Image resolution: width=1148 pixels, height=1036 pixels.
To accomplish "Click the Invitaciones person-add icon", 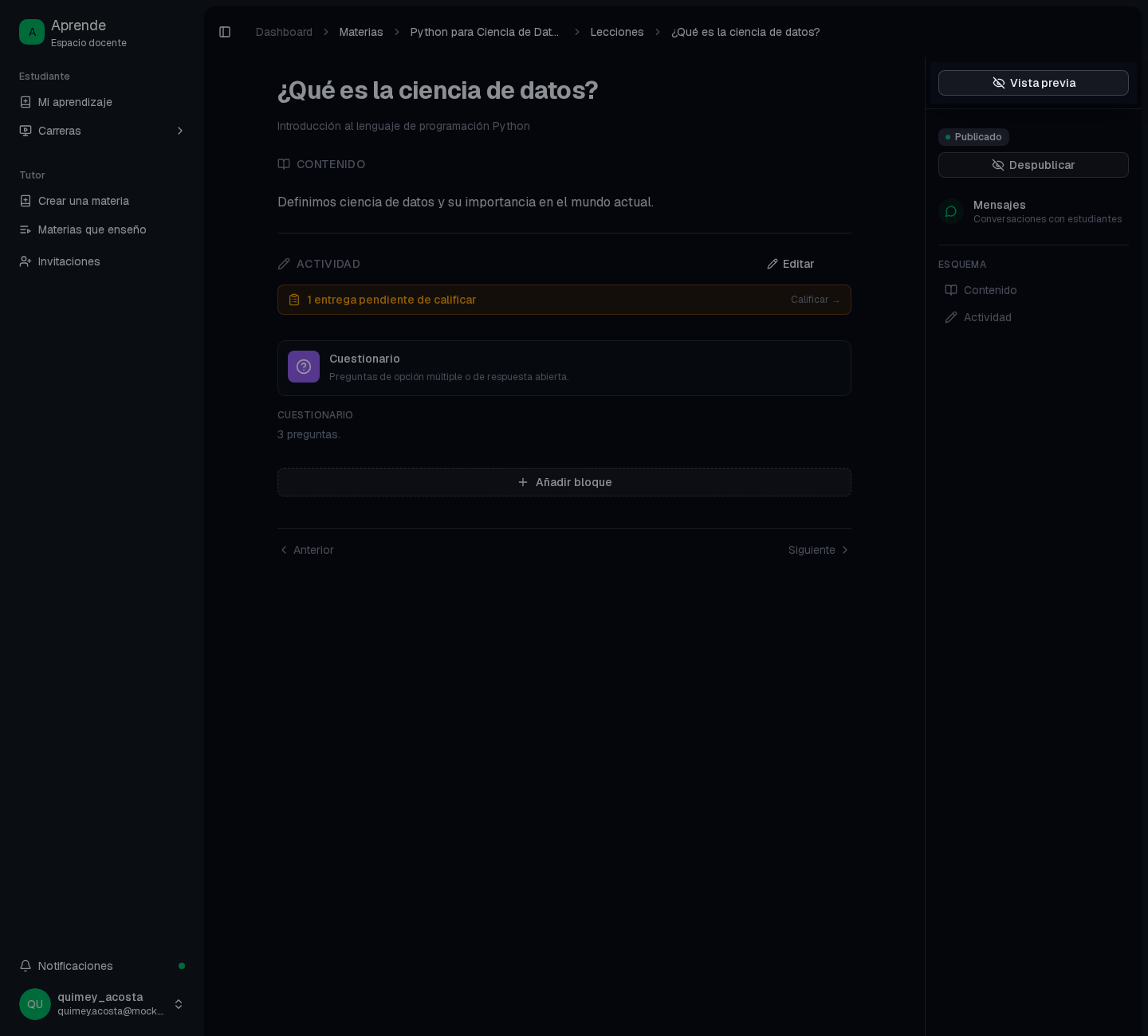I will point(26,261).
